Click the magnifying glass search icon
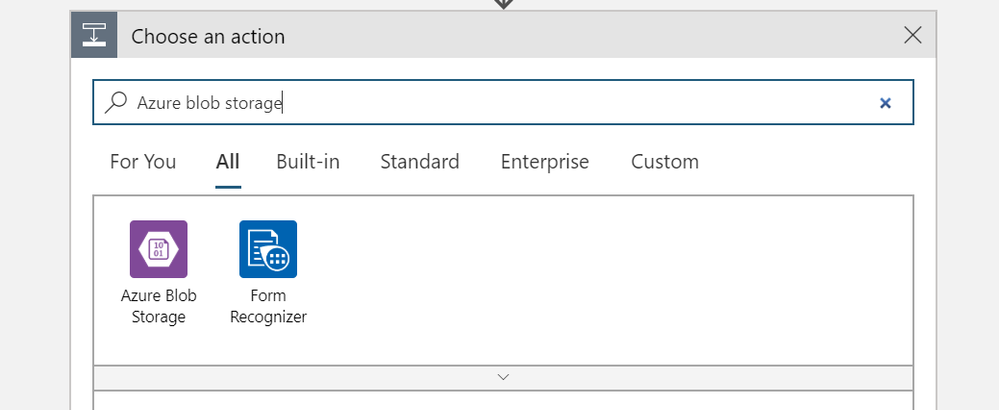 click(116, 102)
